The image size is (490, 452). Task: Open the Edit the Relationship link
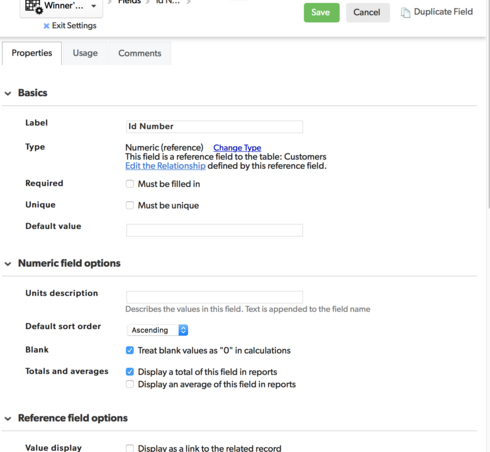165,166
